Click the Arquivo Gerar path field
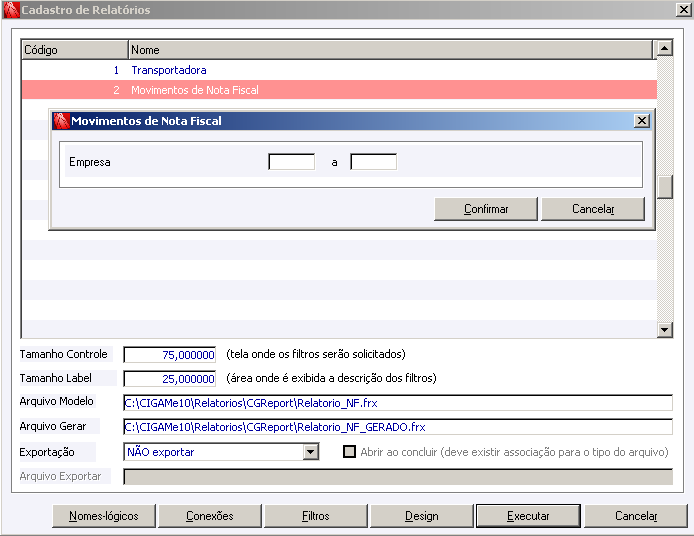694x536 pixels. click(x=398, y=427)
